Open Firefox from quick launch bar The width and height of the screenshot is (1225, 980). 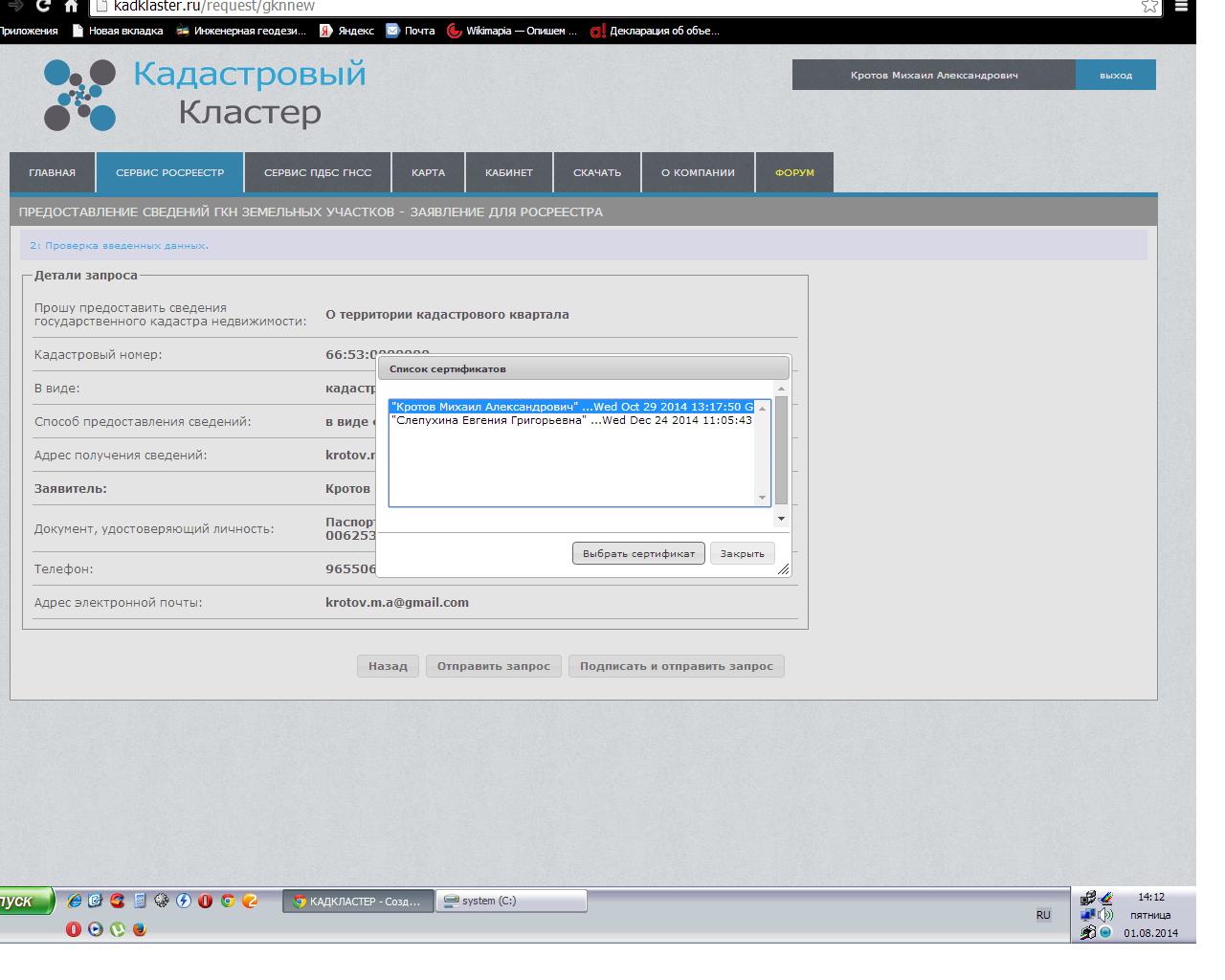pos(140,929)
